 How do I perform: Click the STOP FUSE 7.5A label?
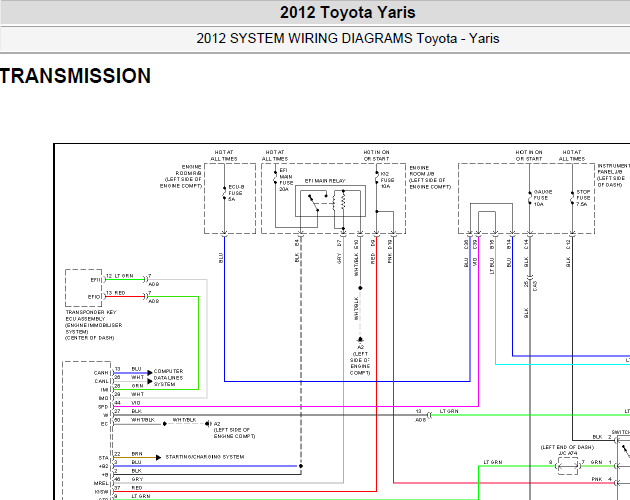point(583,198)
